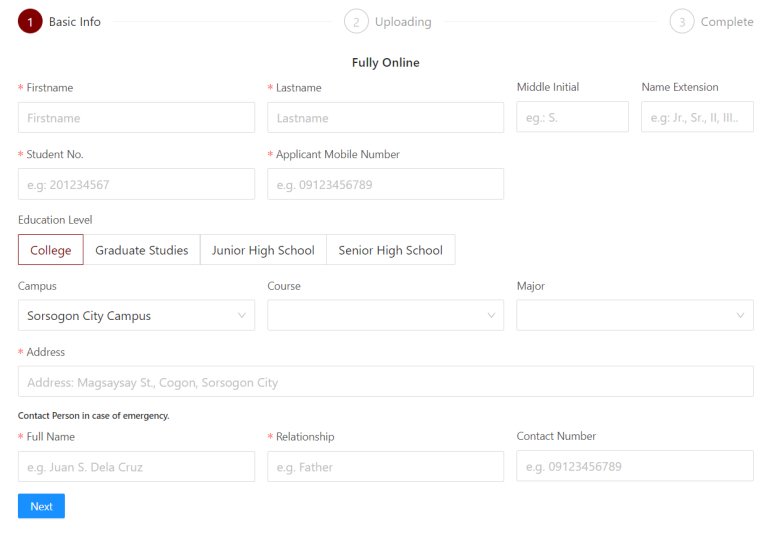Image resolution: width=768 pixels, height=535 pixels.
Task: Open the Major dropdown
Action: (634, 316)
